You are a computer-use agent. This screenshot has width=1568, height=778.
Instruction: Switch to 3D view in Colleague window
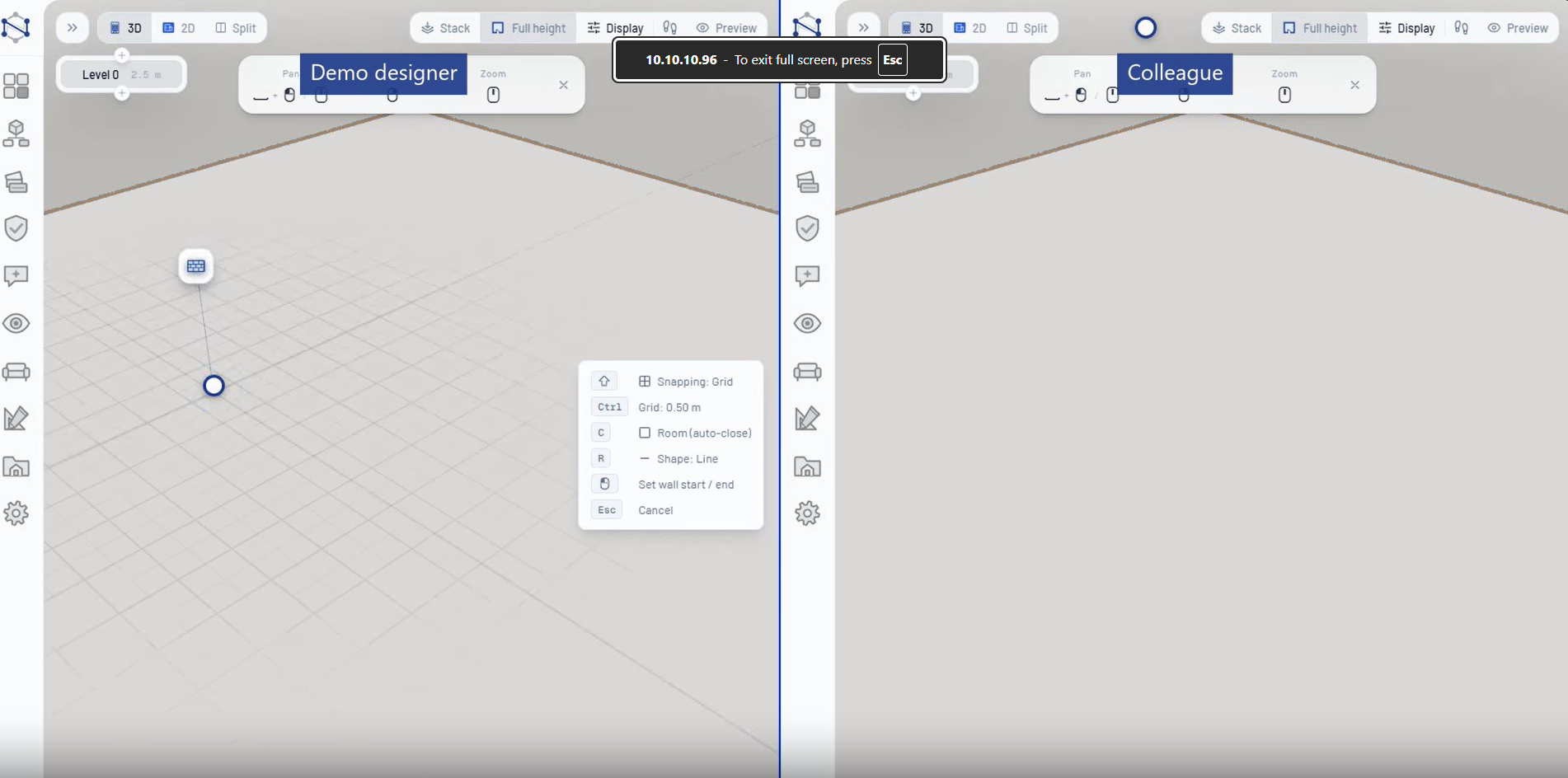click(x=917, y=28)
